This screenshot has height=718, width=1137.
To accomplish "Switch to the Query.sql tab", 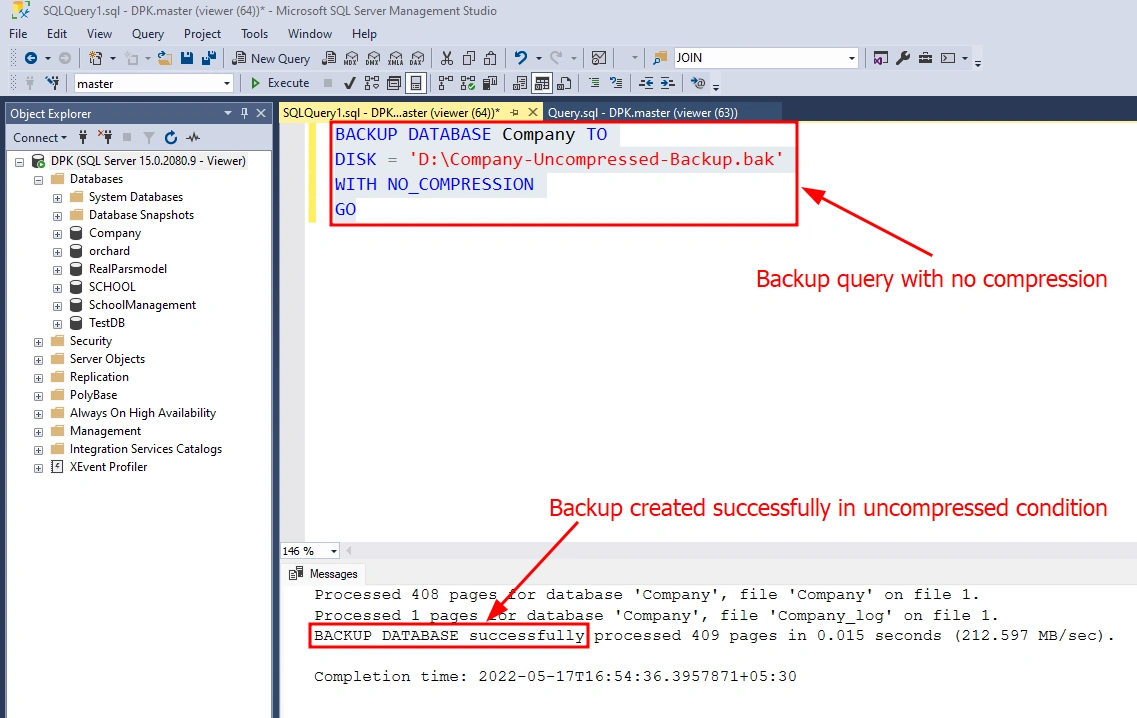I will pyautogui.click(x=642, y=112).
